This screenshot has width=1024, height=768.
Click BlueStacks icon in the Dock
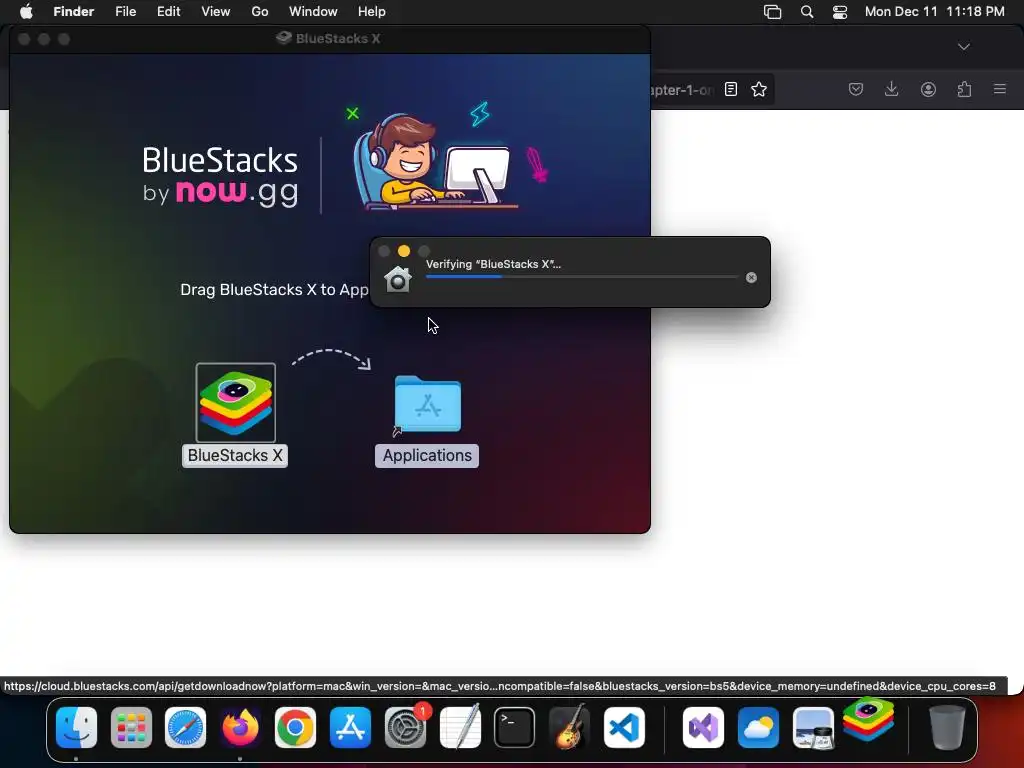[868, 718]
